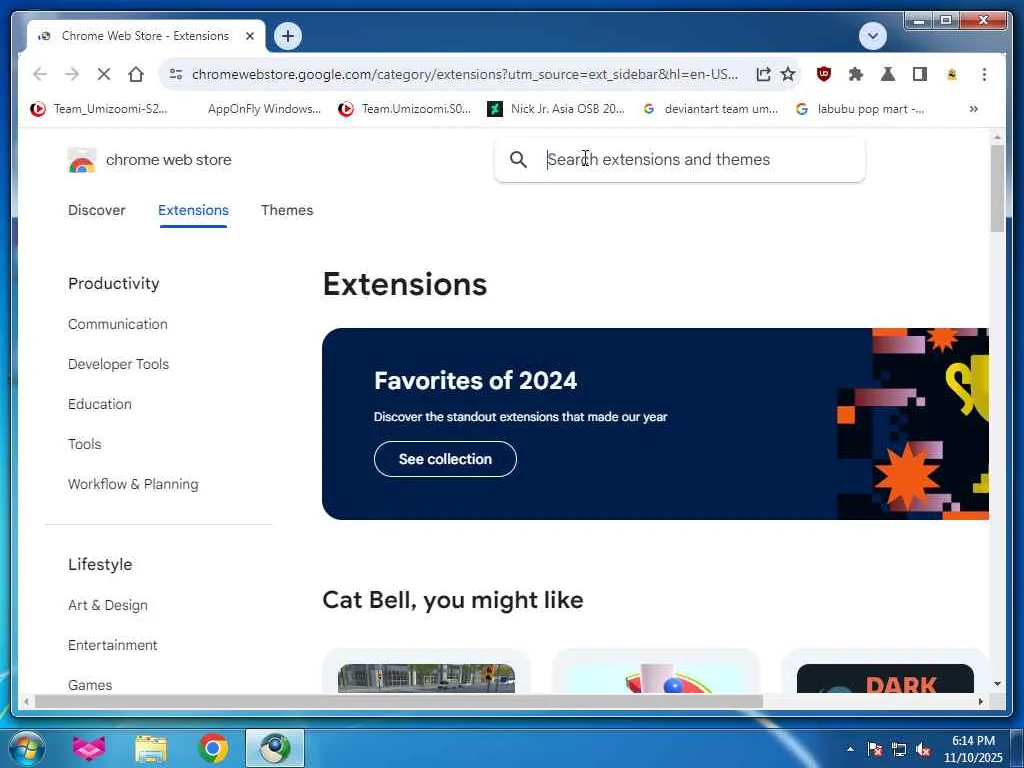The height and width of the screenshot is (768, 1024).
Task: Select the Extensions tab
Action: coord(193,210)
